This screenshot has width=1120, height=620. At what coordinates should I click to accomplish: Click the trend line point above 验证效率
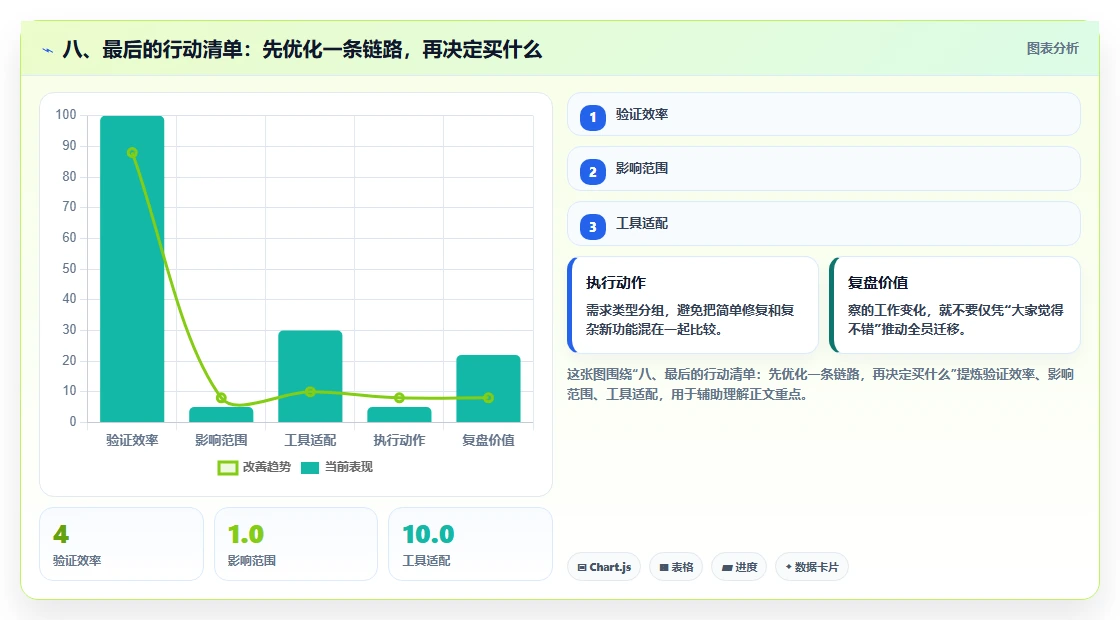pos(132,153)
